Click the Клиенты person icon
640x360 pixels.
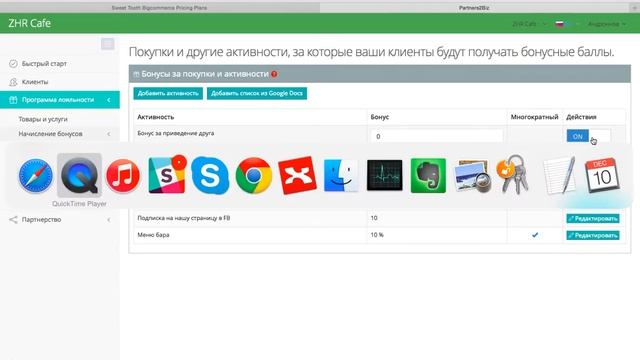tap(13, 82)
